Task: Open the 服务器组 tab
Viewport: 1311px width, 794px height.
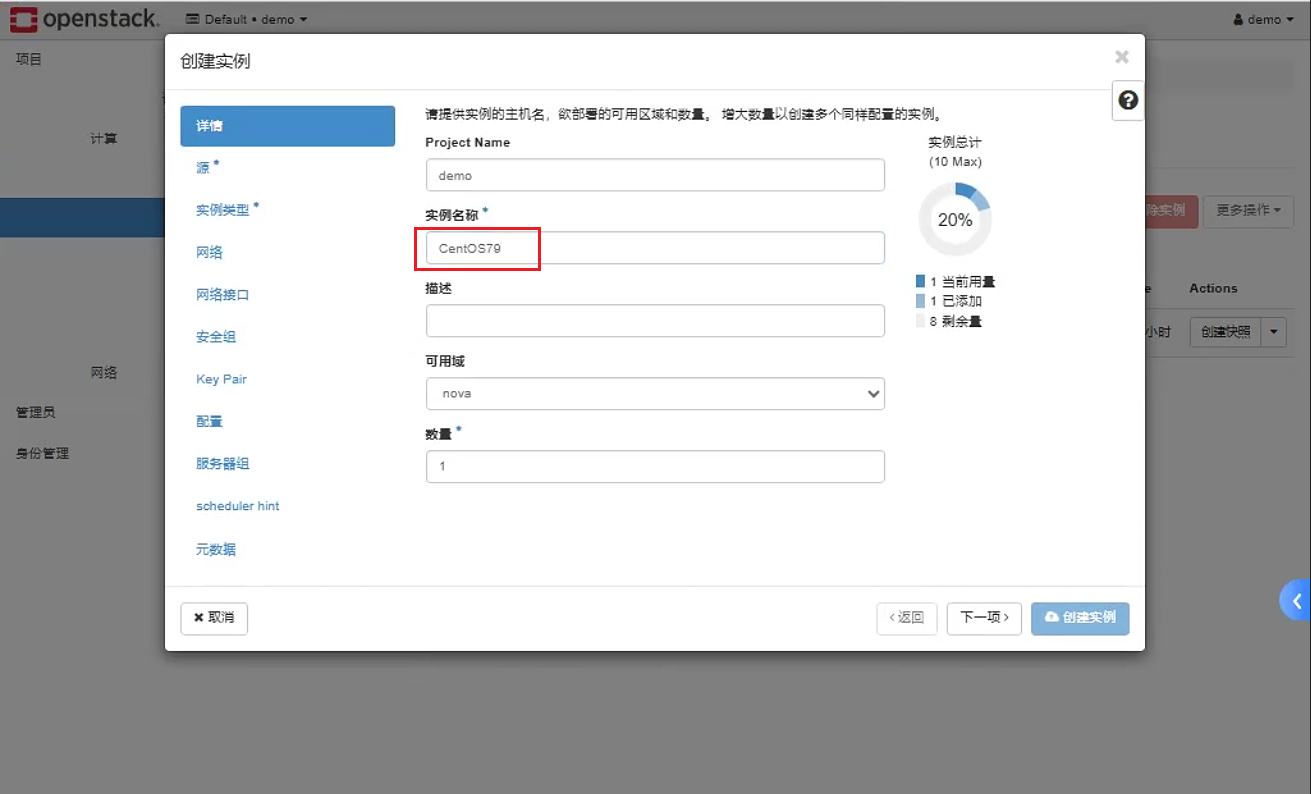Action: point(223,464)
